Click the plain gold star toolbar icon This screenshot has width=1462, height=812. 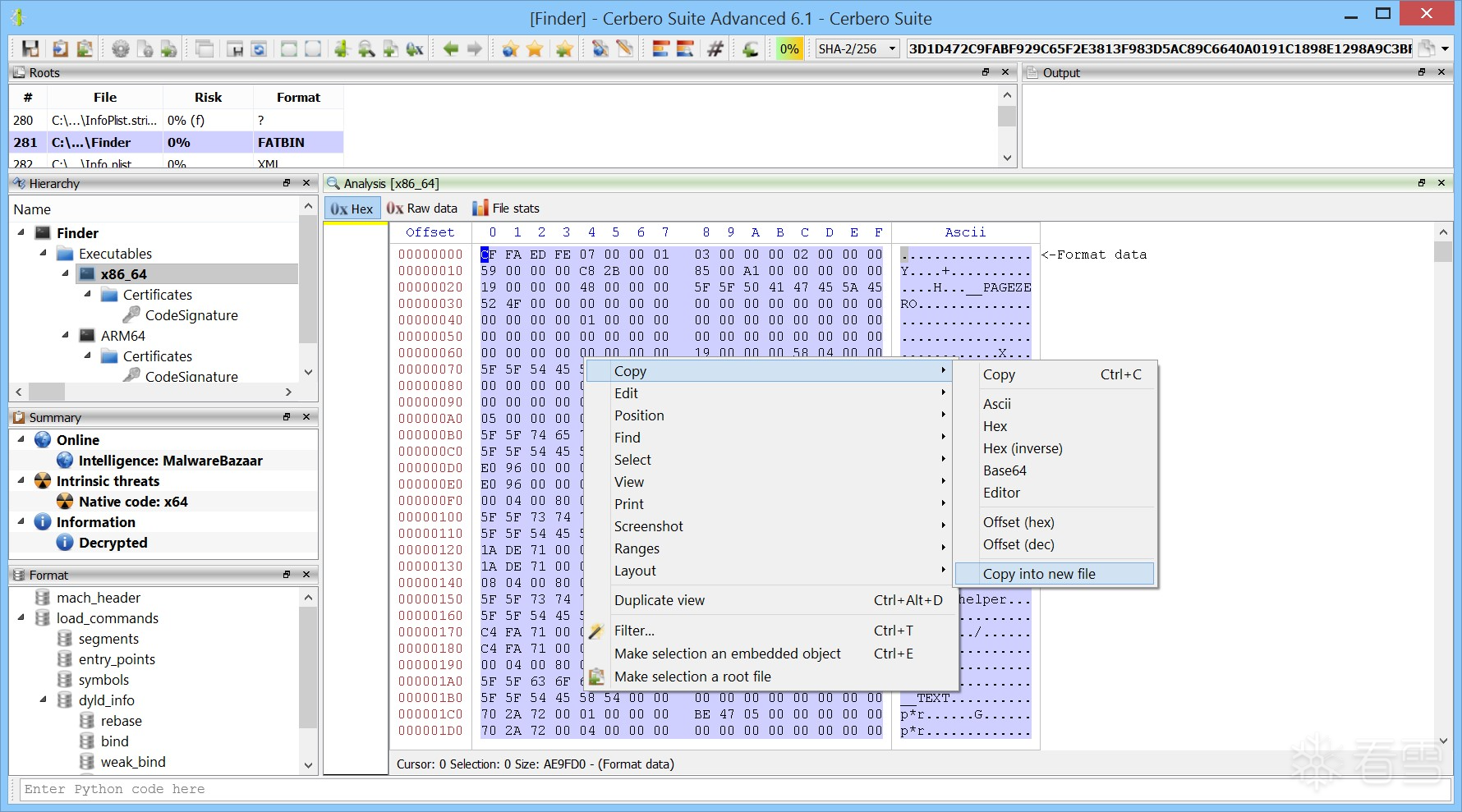[x=536, y=49]
